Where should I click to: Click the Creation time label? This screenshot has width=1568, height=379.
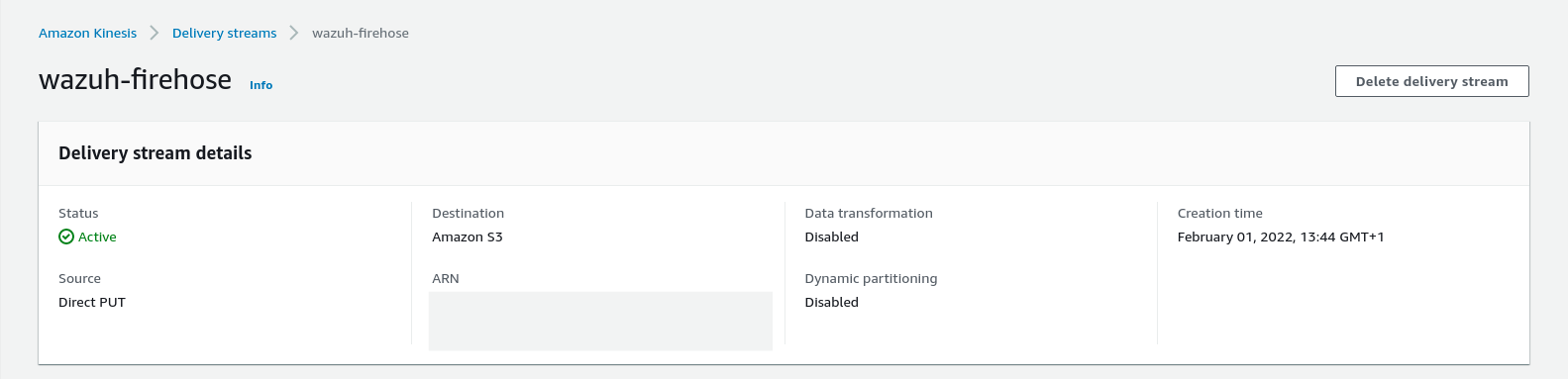coord(1220,213)
